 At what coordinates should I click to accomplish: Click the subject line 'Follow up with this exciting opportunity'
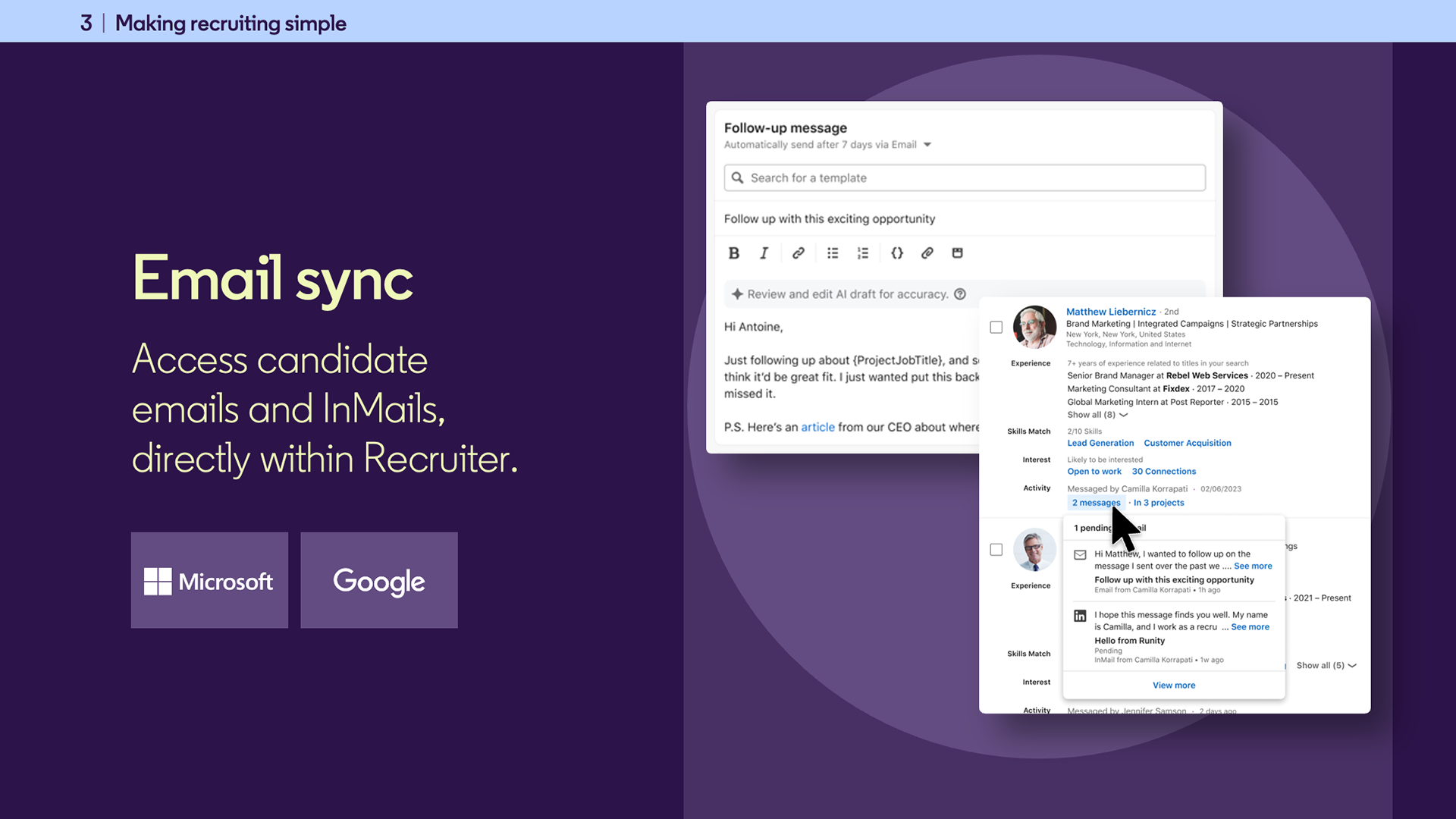(830, 218)
